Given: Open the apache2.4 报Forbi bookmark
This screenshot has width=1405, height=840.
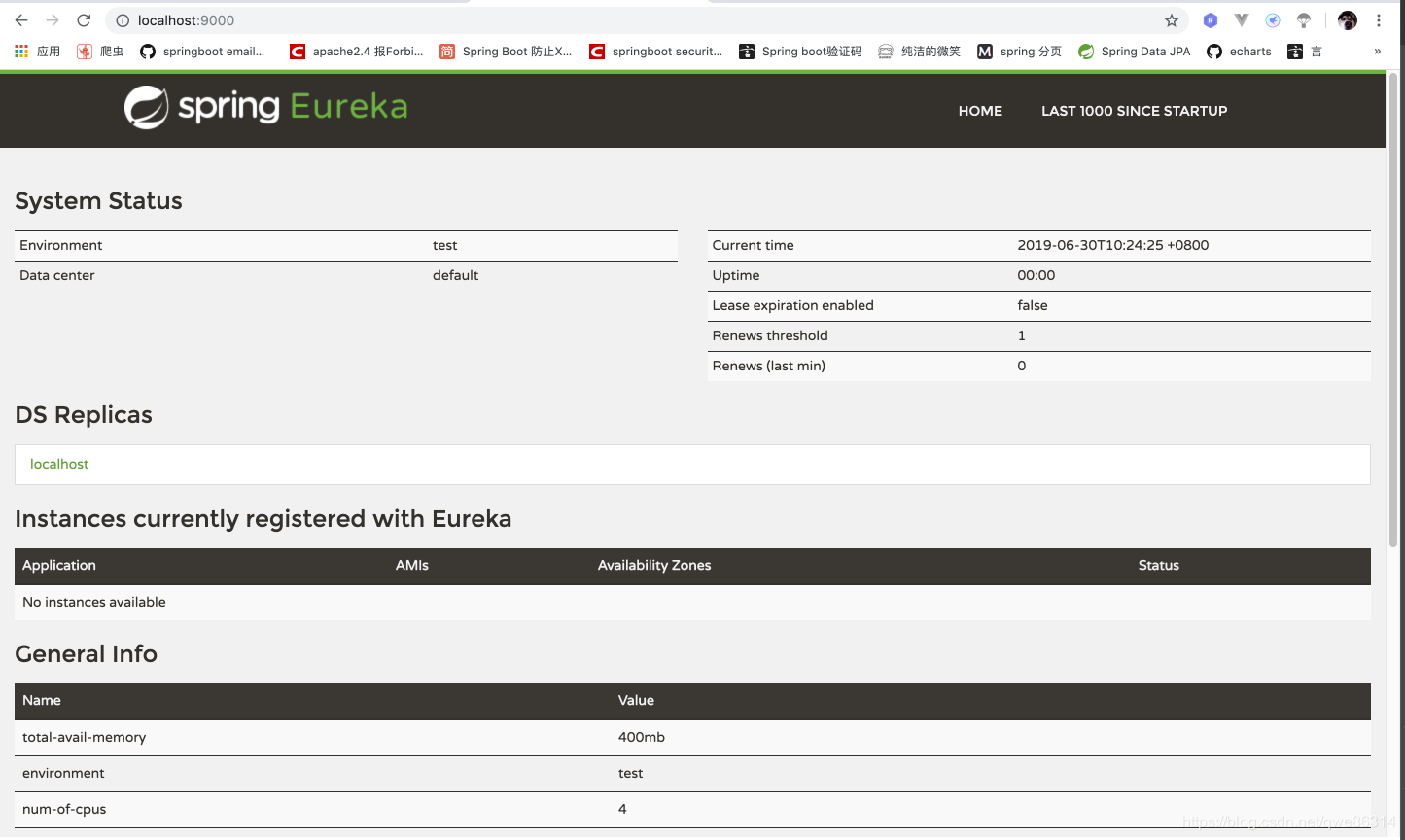Looking at the screenshot, I should (x=357, y=52).
